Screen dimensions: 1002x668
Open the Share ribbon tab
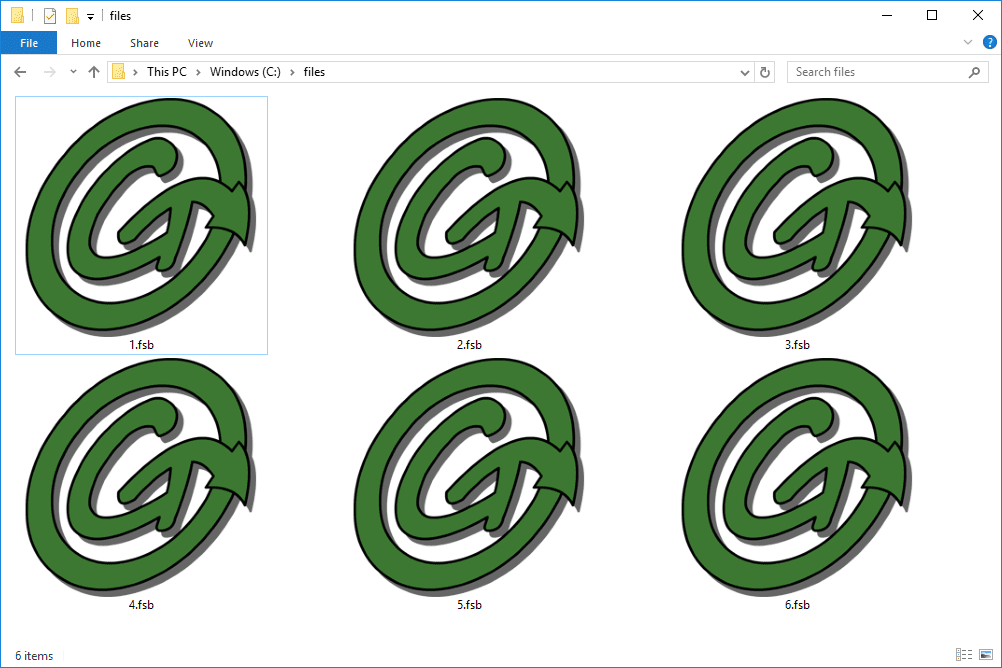144,43
